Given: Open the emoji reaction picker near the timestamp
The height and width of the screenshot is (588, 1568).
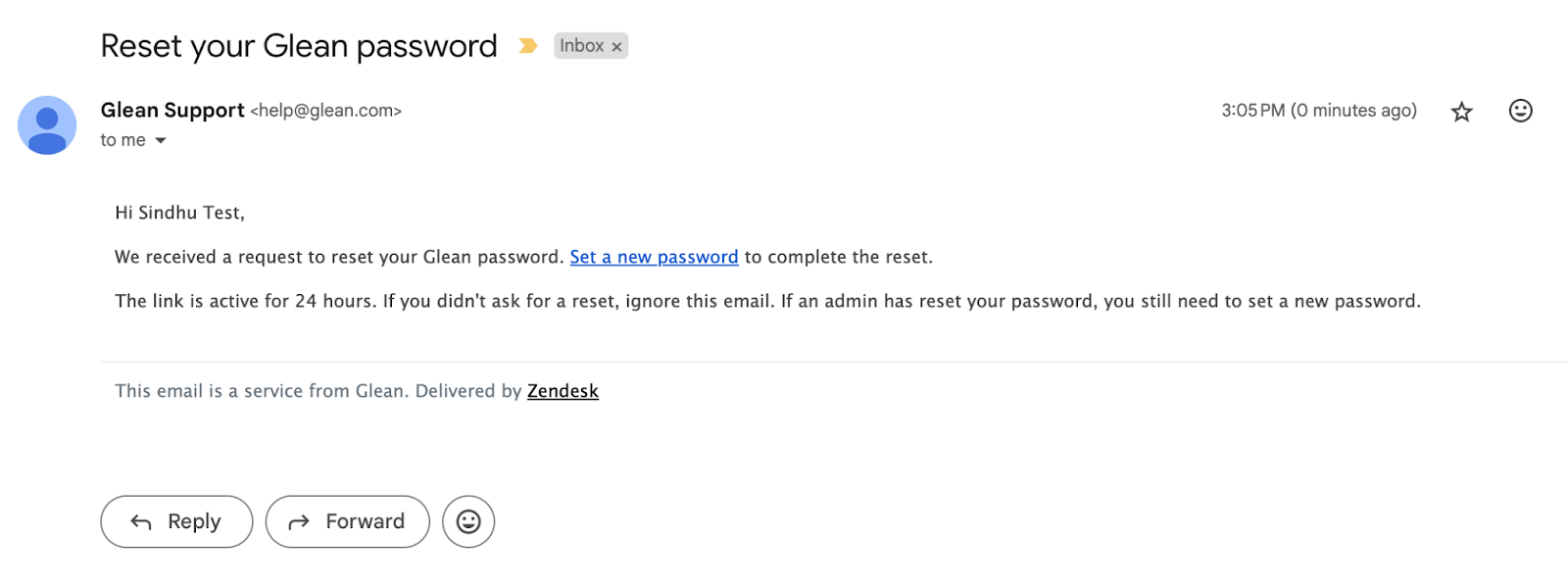Looking at the screenshot, I should [x=1519, y=111].
